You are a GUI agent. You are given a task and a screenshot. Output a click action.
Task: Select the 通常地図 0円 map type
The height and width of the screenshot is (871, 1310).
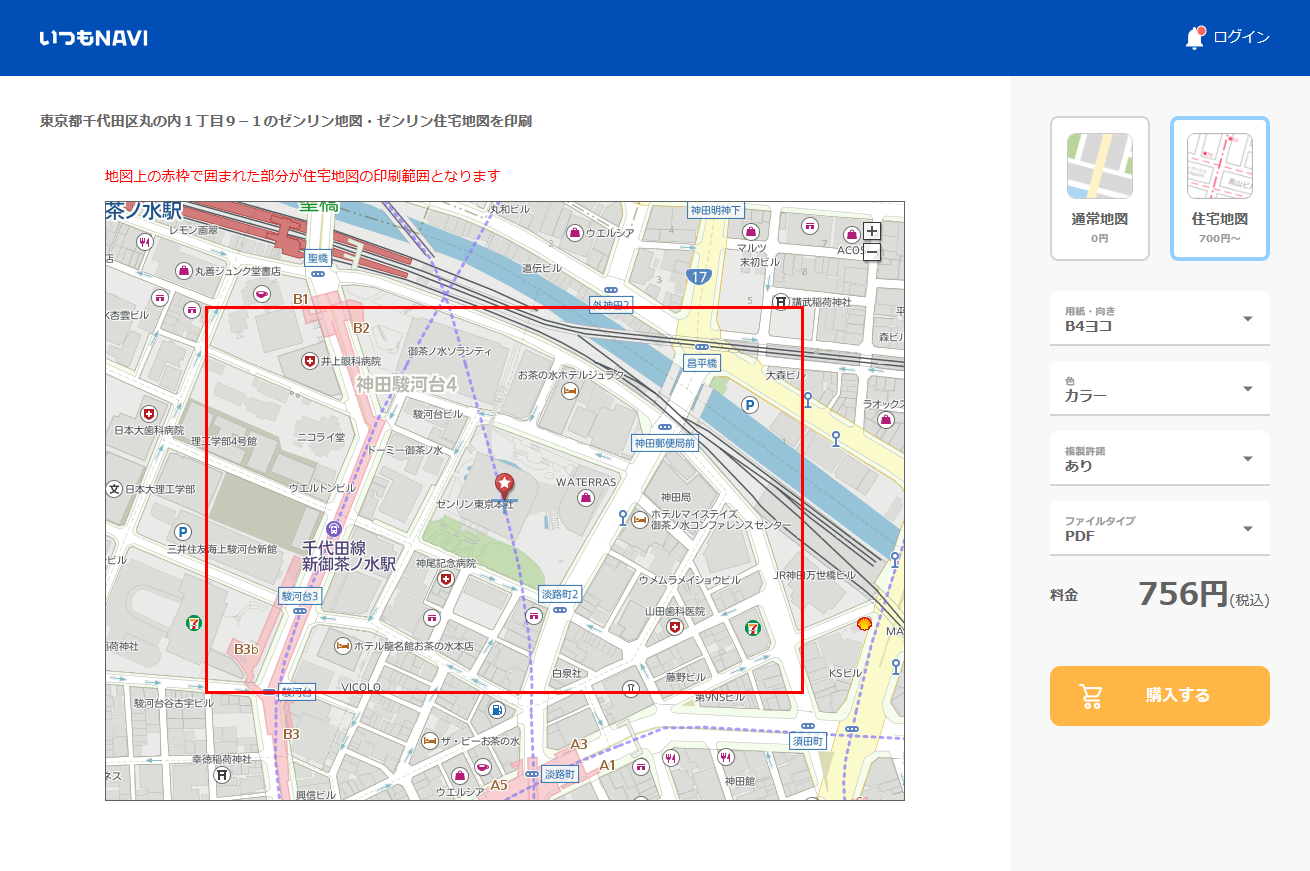[x=1100, y=189]
